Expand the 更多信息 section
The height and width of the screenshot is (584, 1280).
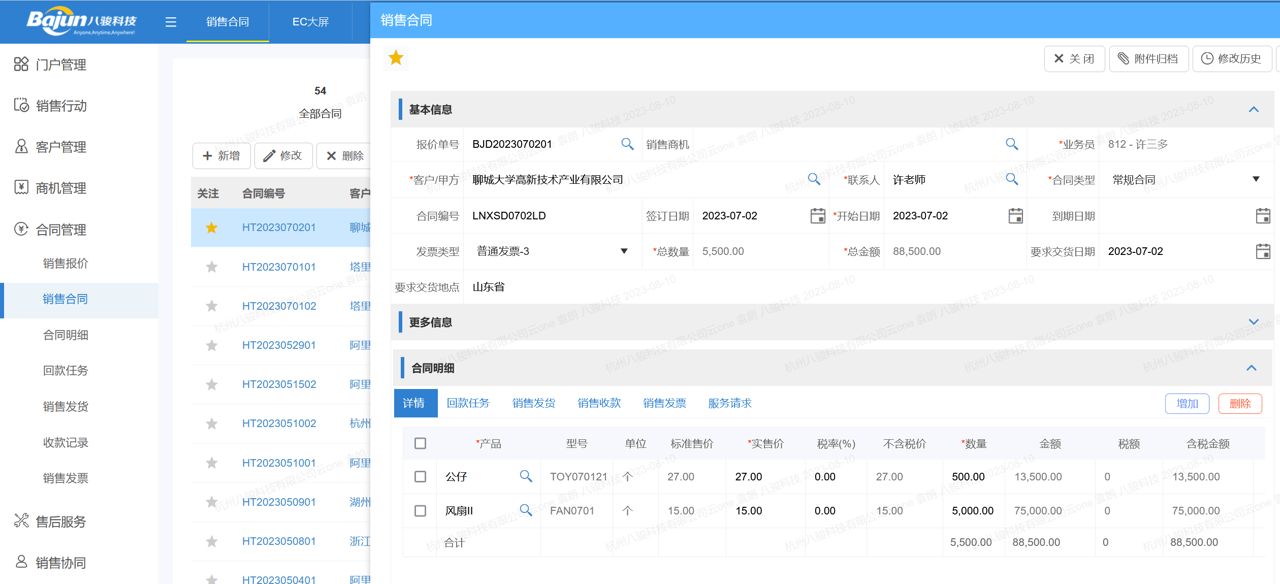click(1253, 322)
